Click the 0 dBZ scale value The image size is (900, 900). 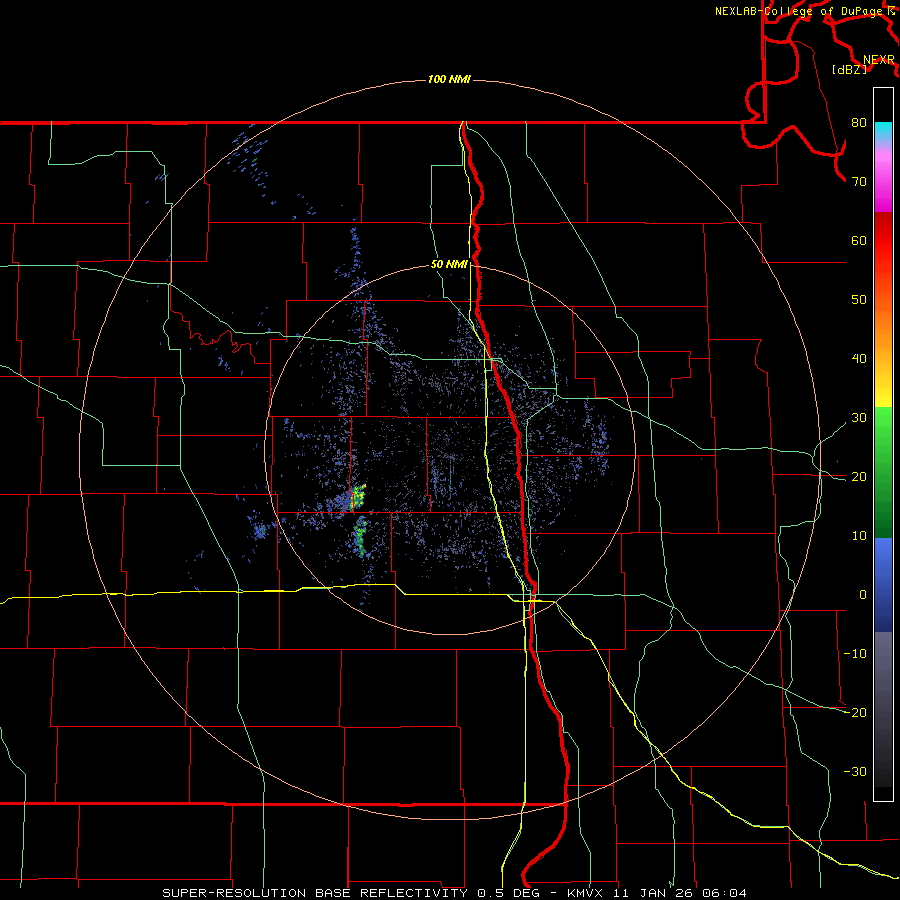(x=863, y=595)
